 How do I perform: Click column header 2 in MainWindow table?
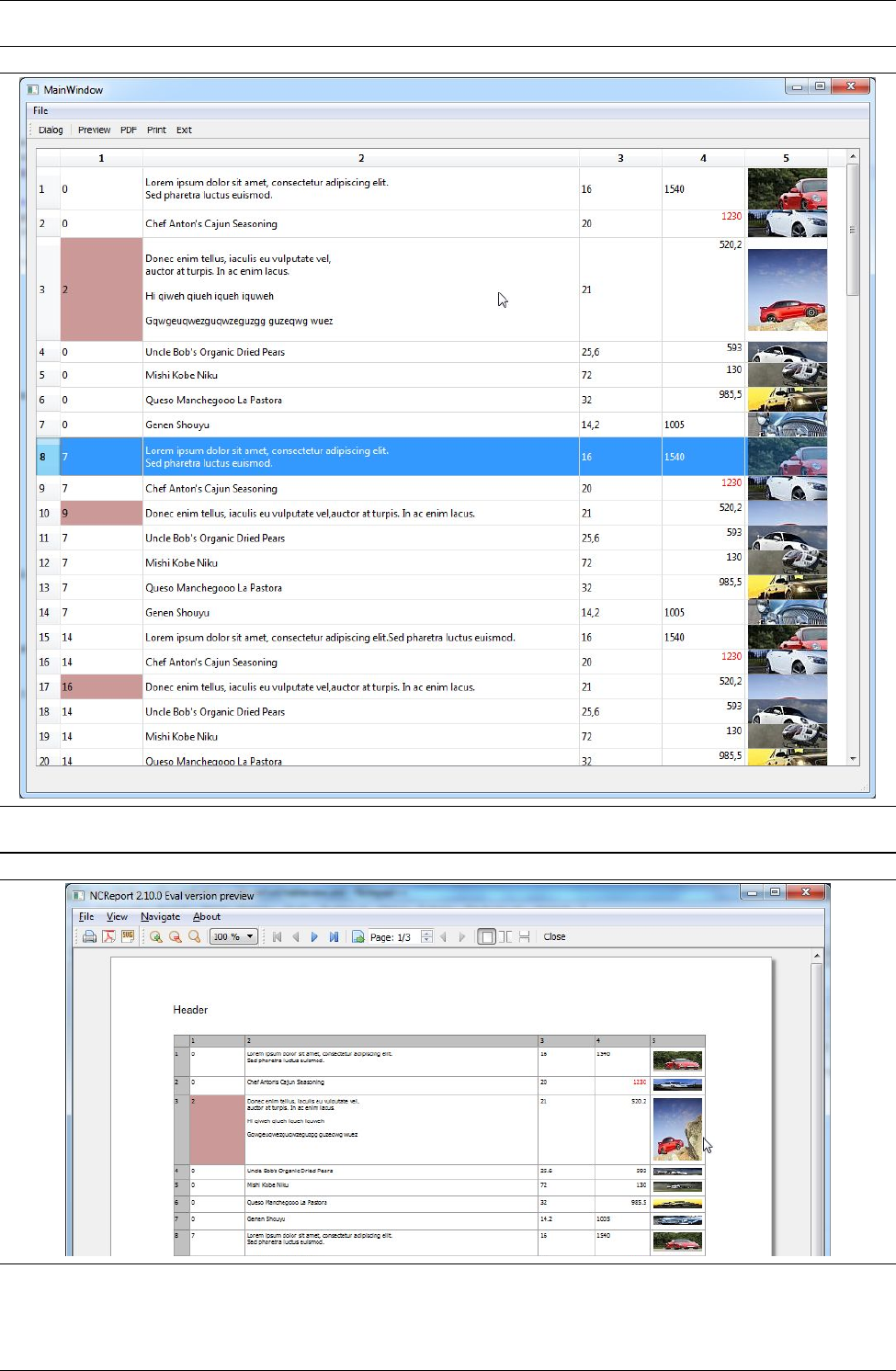[x=361, y=158]
